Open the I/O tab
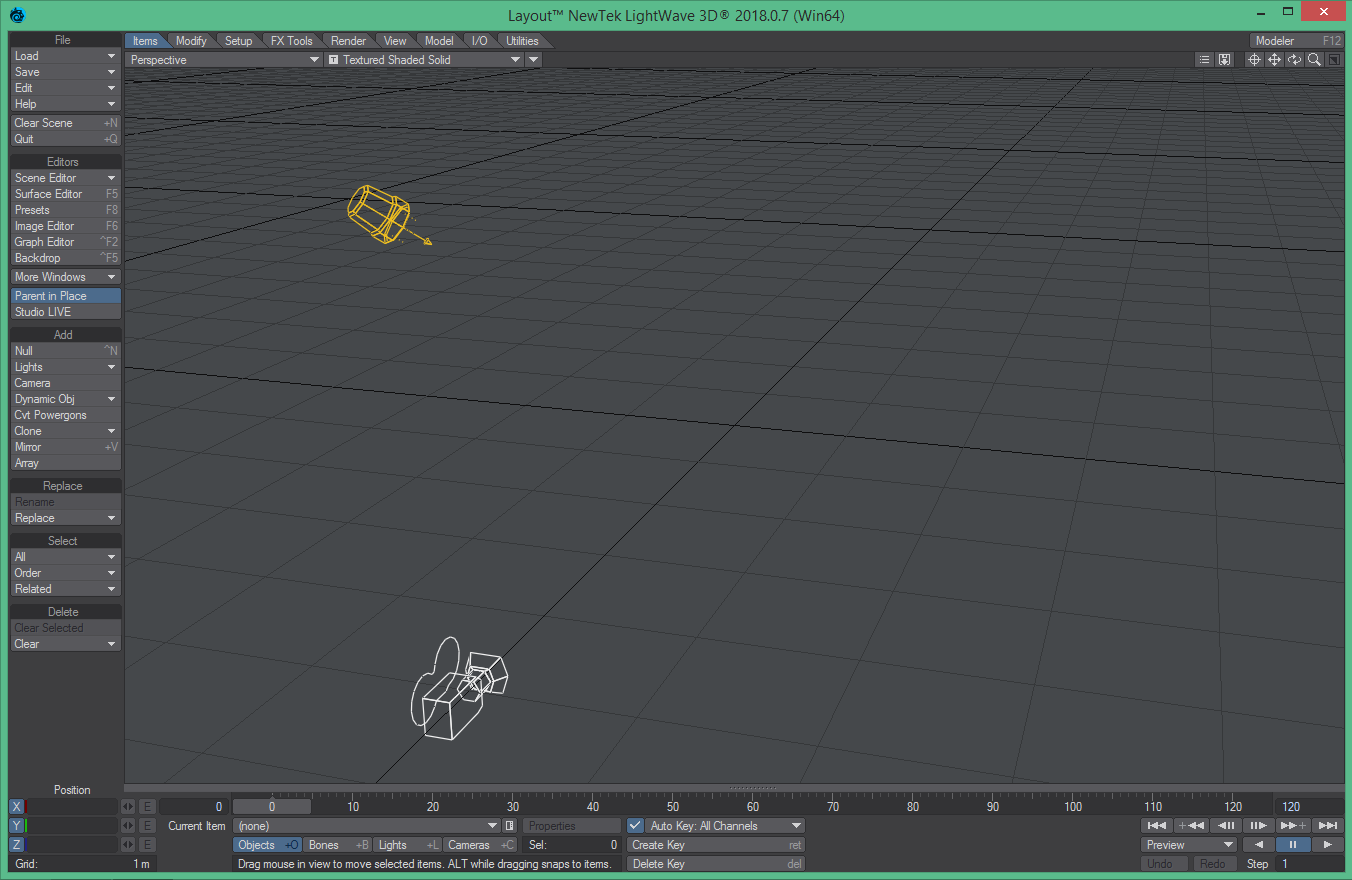The height and width of the screenshot is (880, 1352). [480, 41]
